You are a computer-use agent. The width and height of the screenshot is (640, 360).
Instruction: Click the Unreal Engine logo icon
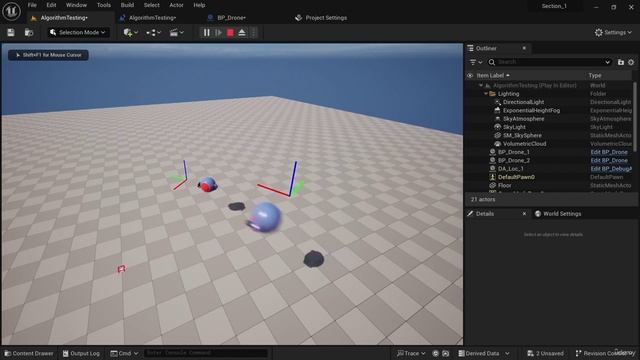pyautogui.click(x=11, y=11)
